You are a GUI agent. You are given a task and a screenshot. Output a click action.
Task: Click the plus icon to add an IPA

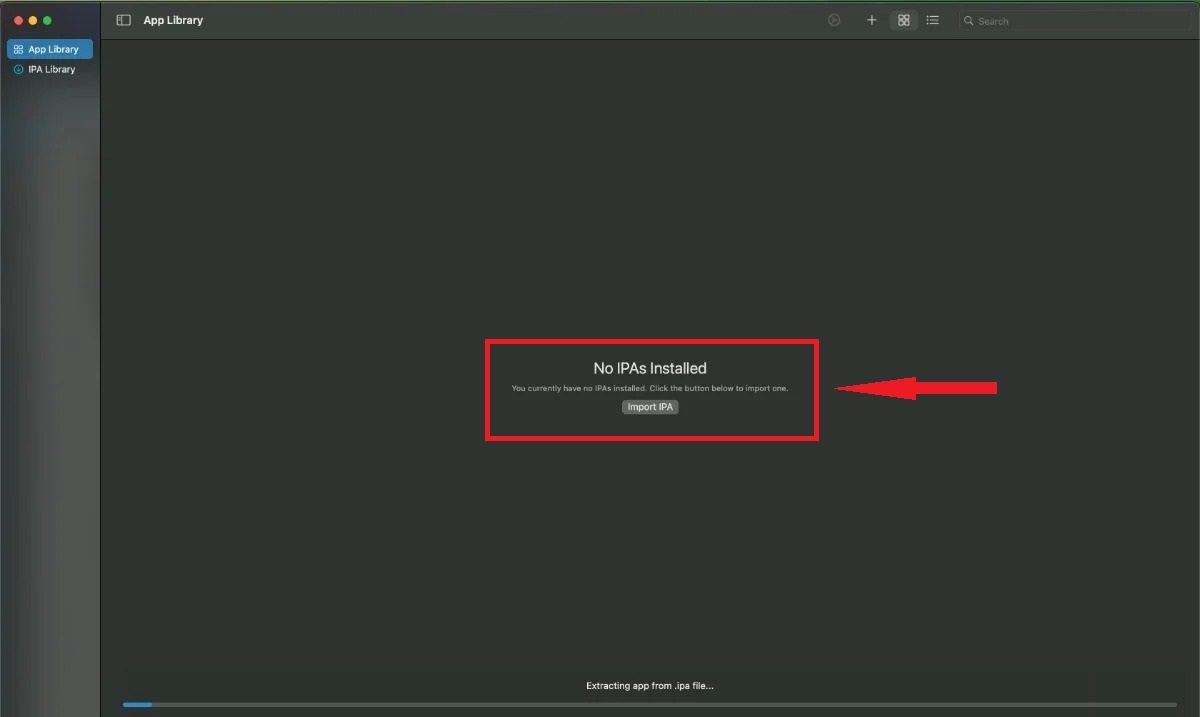tap(871, 20)
